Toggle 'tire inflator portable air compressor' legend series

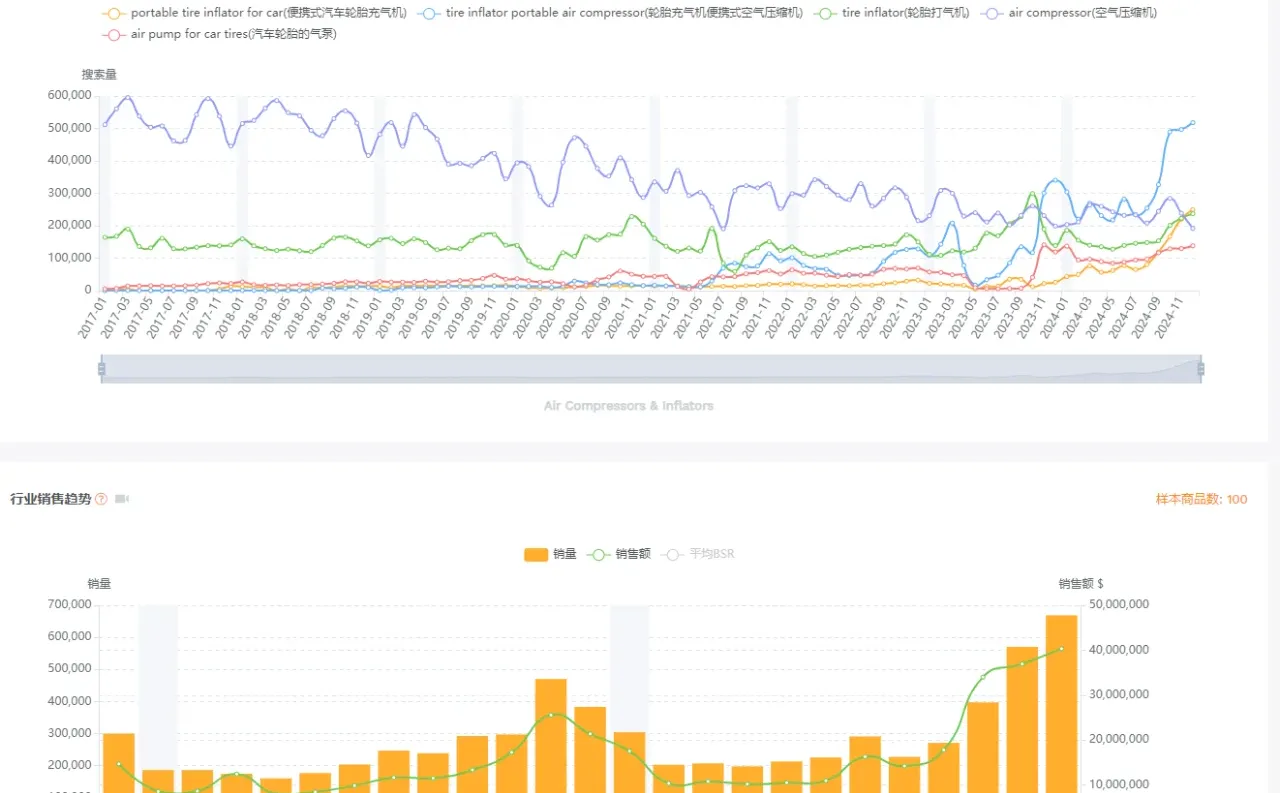[x=611, y=13]
